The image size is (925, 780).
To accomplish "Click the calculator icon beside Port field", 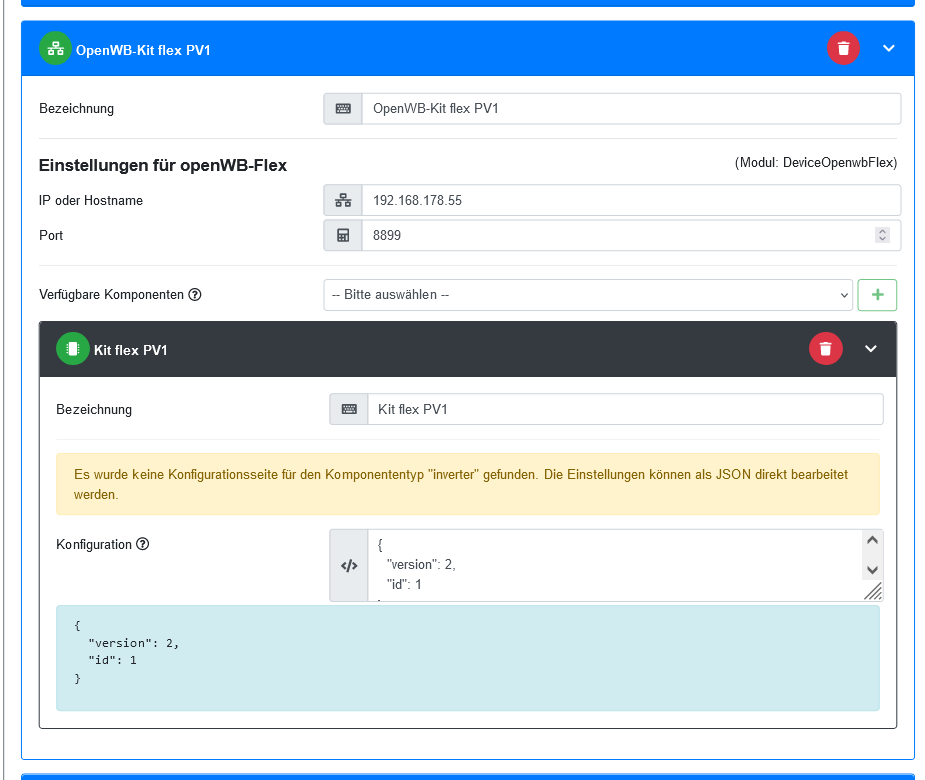I will point(343,235).
